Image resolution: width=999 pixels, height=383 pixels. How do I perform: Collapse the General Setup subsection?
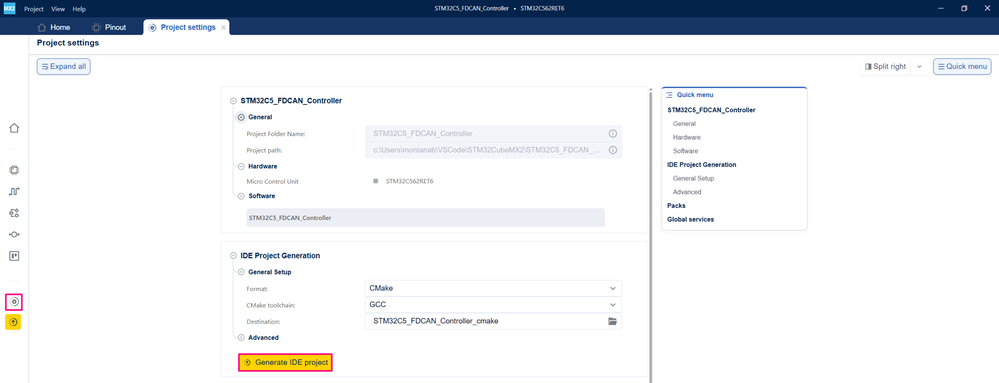pos(241,272)
